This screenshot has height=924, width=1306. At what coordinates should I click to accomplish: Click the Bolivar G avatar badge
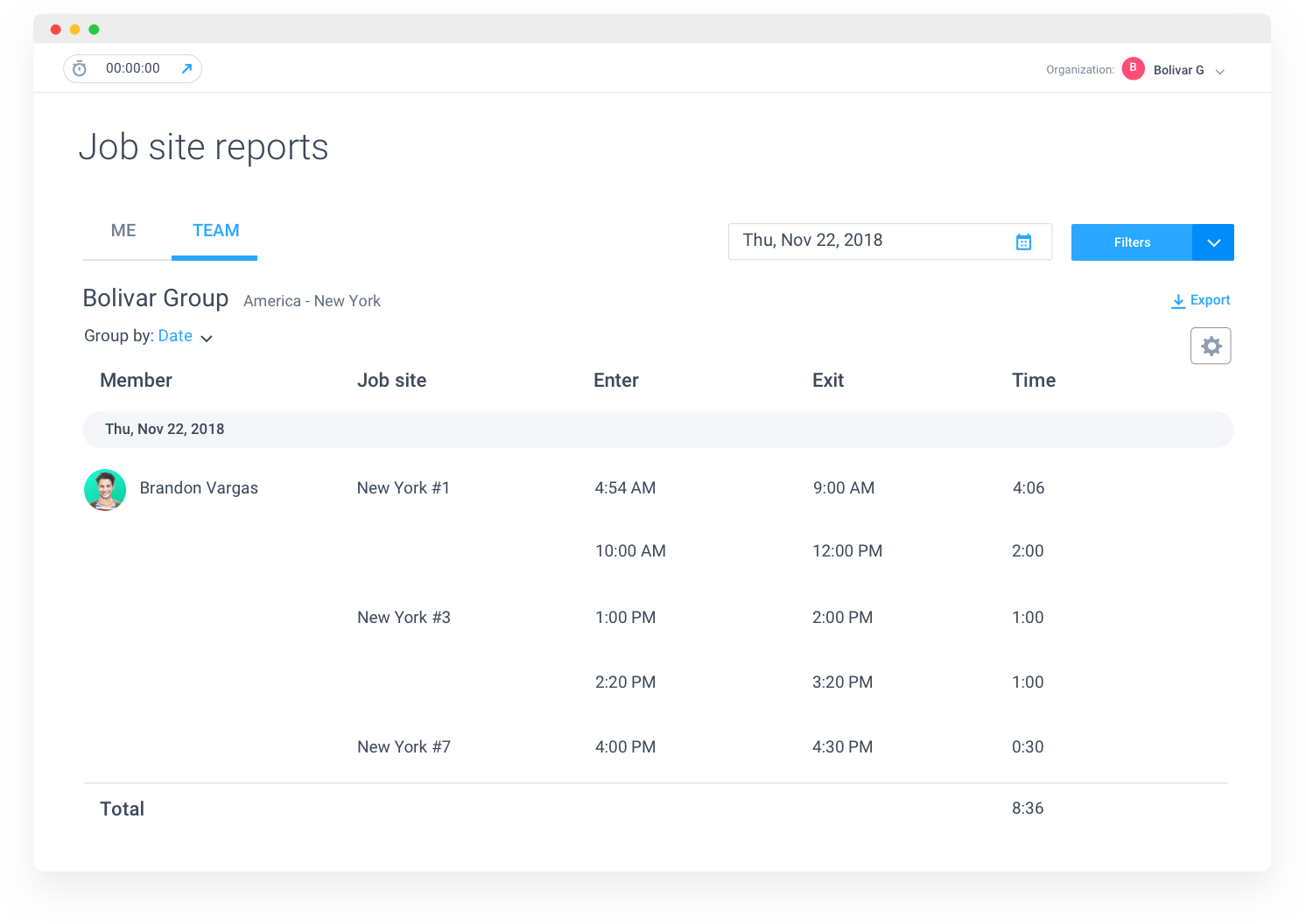click(x=1133, y=68)
